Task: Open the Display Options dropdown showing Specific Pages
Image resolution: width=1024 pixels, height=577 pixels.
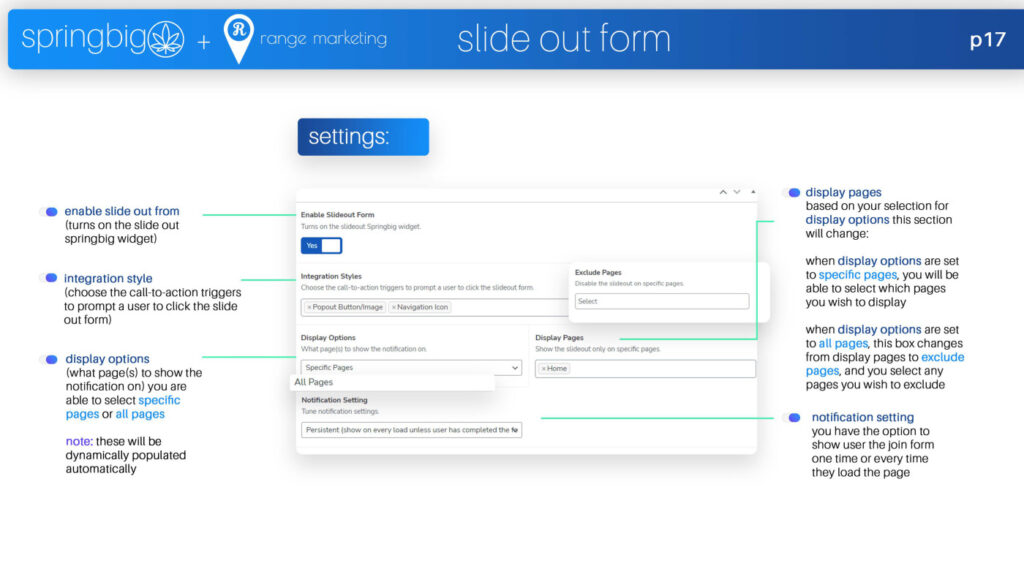Action: [411, 368]
